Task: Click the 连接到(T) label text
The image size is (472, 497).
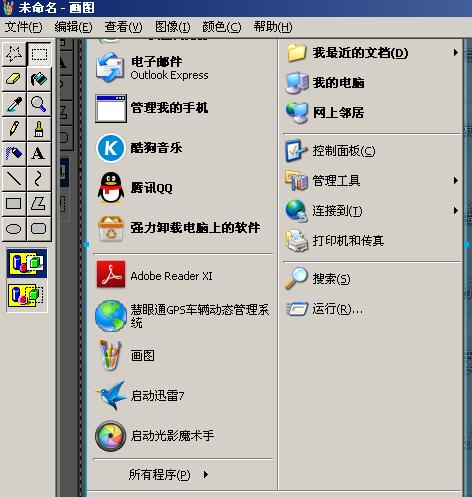Action: [337, 211]
